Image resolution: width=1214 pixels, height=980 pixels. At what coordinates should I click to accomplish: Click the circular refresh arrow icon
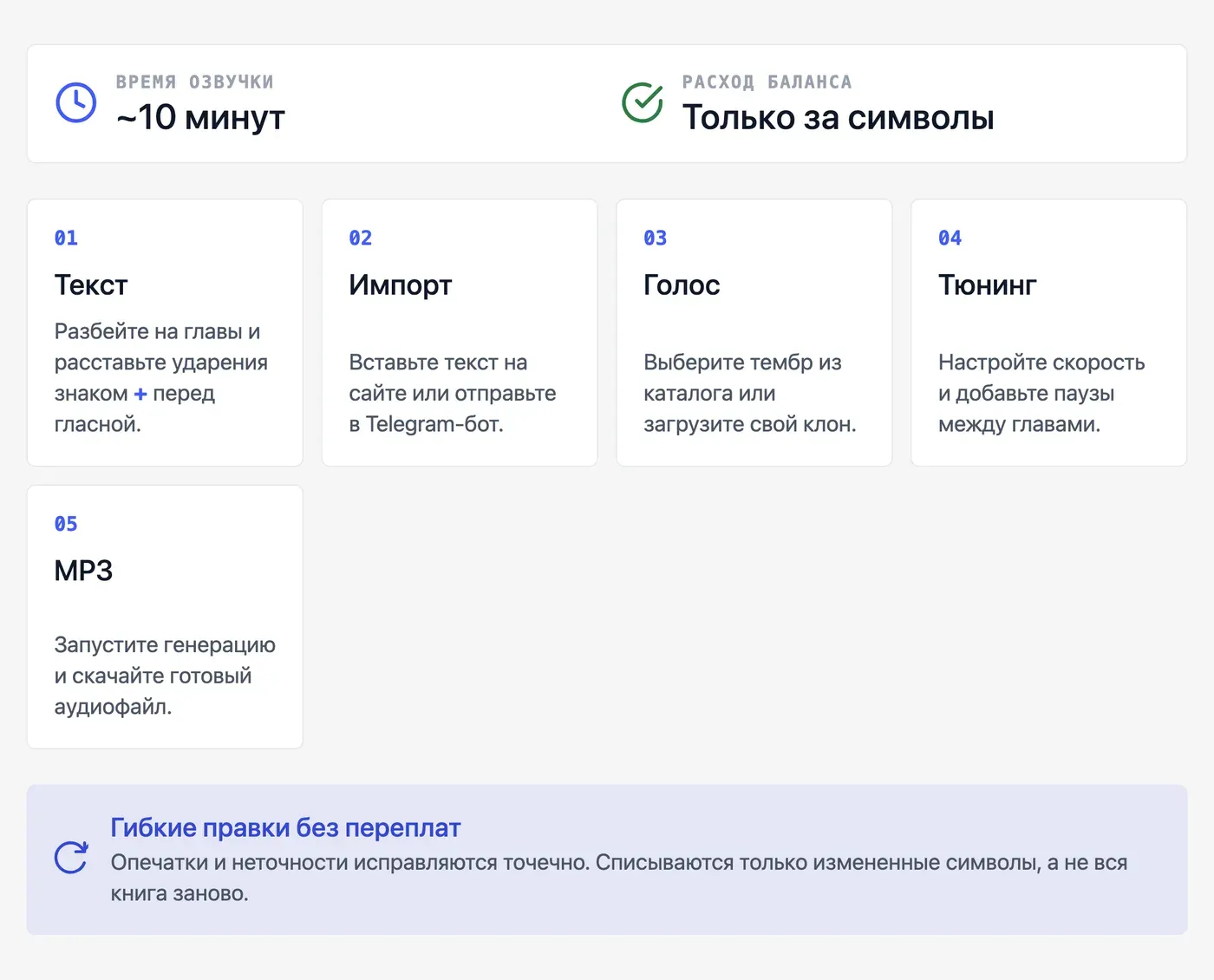[x=71, y=858]
